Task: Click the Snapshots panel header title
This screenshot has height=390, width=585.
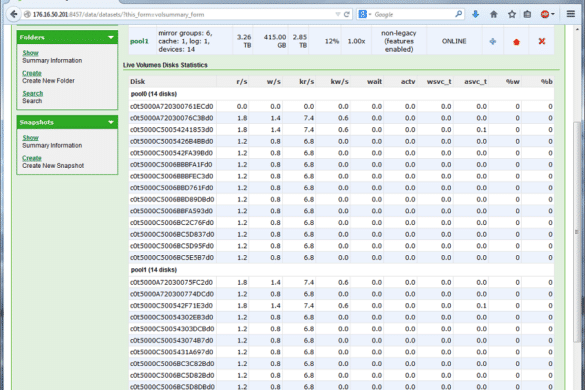Action: pyautogui.click(x=37, y=122)
